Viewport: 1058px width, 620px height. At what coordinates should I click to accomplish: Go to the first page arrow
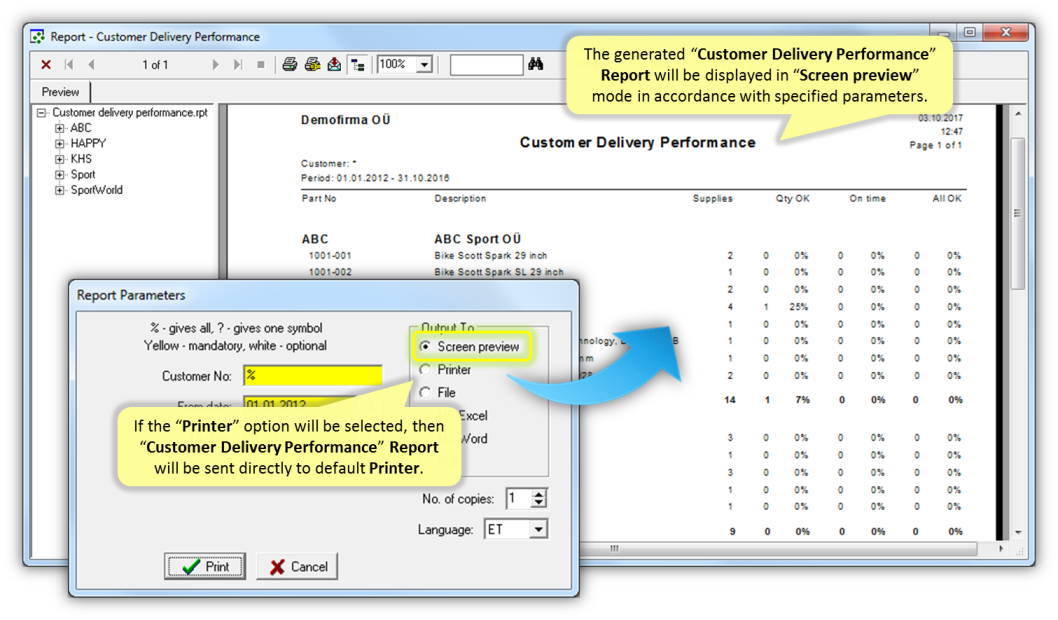click(70, 65)
